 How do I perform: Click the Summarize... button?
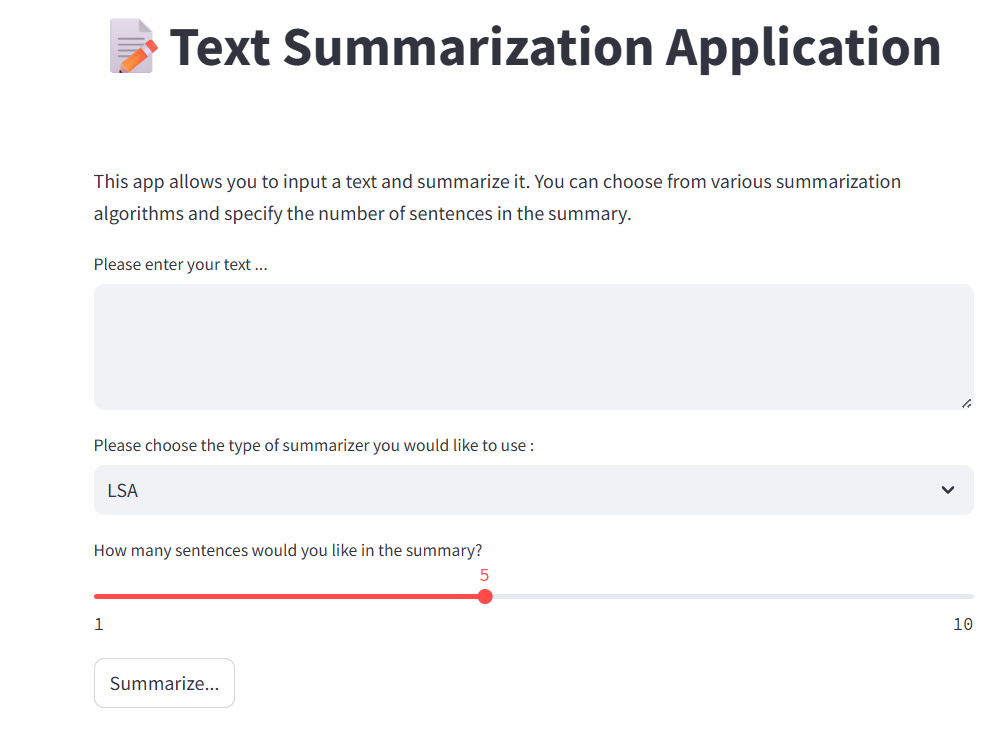click(x=165, y=683)
